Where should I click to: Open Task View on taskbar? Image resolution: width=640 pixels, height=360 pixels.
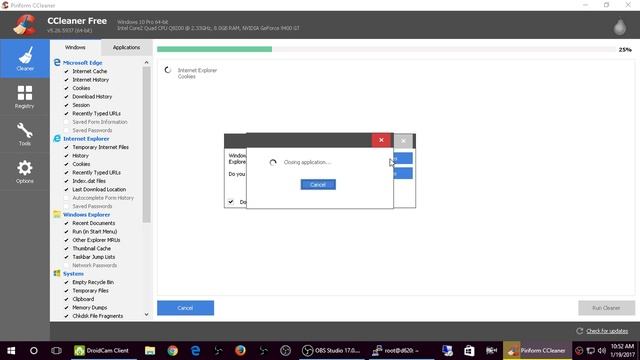tap(56, 351)
